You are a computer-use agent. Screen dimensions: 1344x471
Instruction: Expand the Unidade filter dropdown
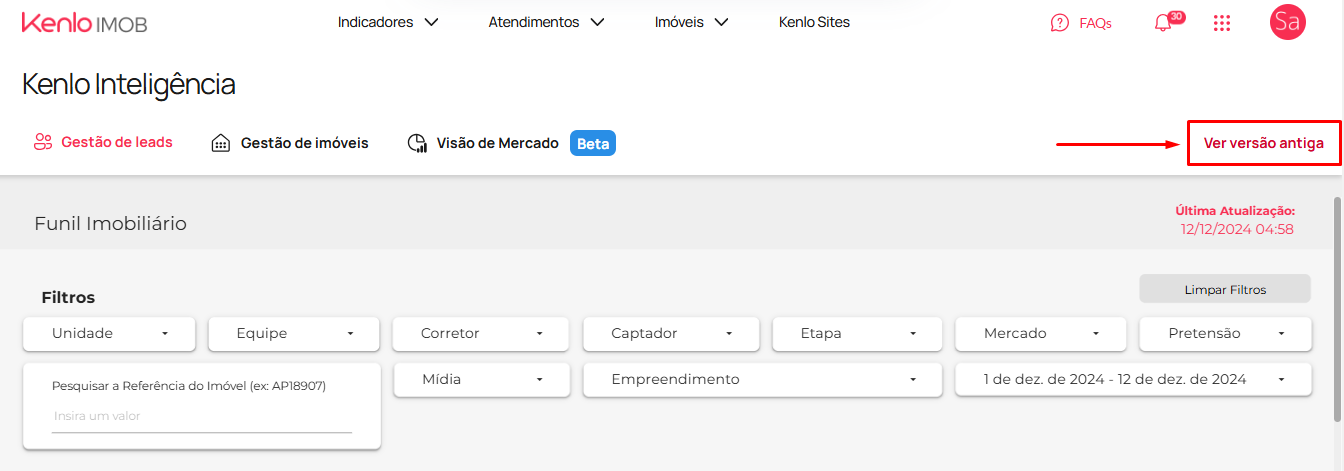click(109, 334)
